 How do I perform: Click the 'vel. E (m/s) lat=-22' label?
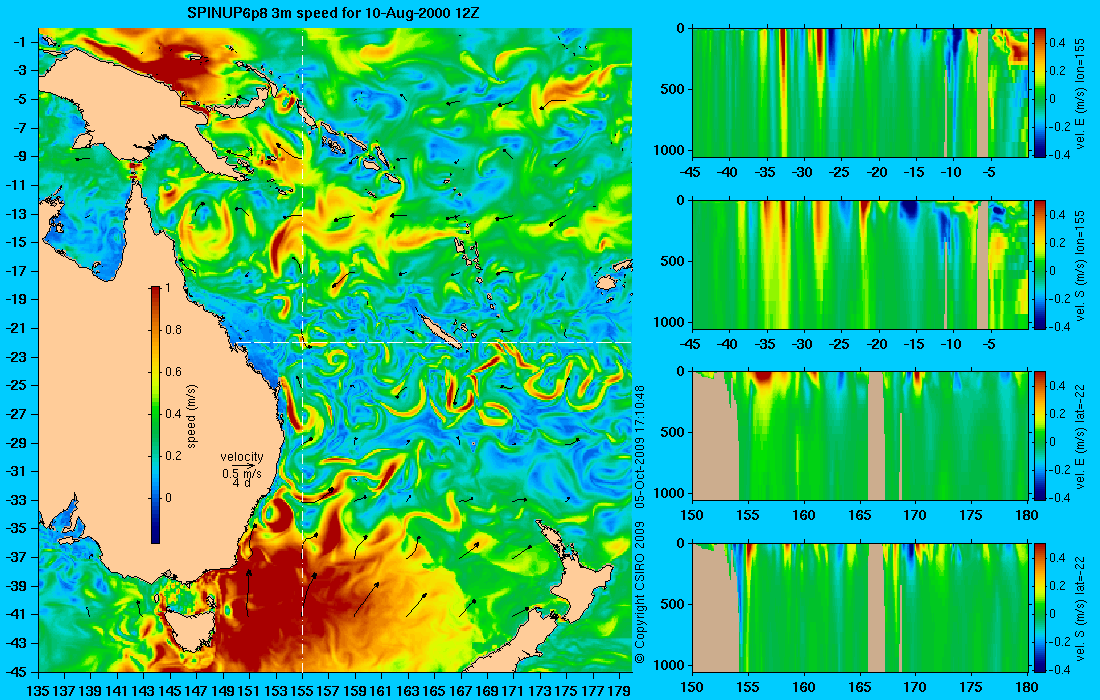tap(1080, 436)
